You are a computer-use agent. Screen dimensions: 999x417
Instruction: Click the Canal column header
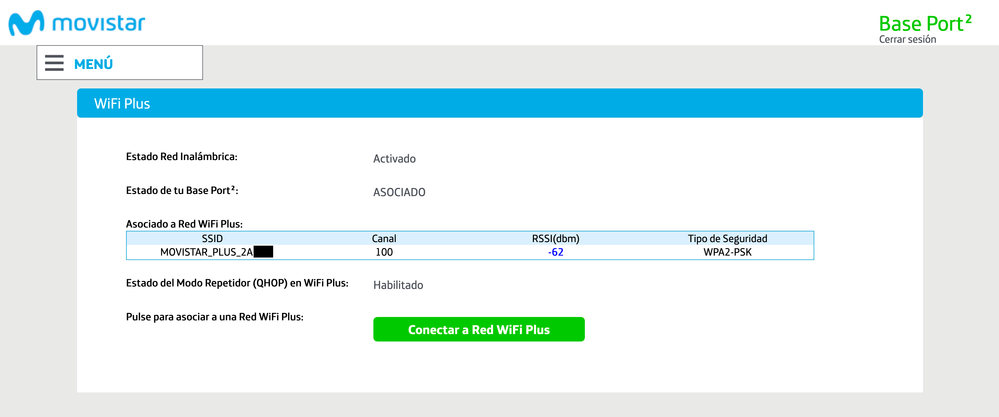tap(384, 239)
